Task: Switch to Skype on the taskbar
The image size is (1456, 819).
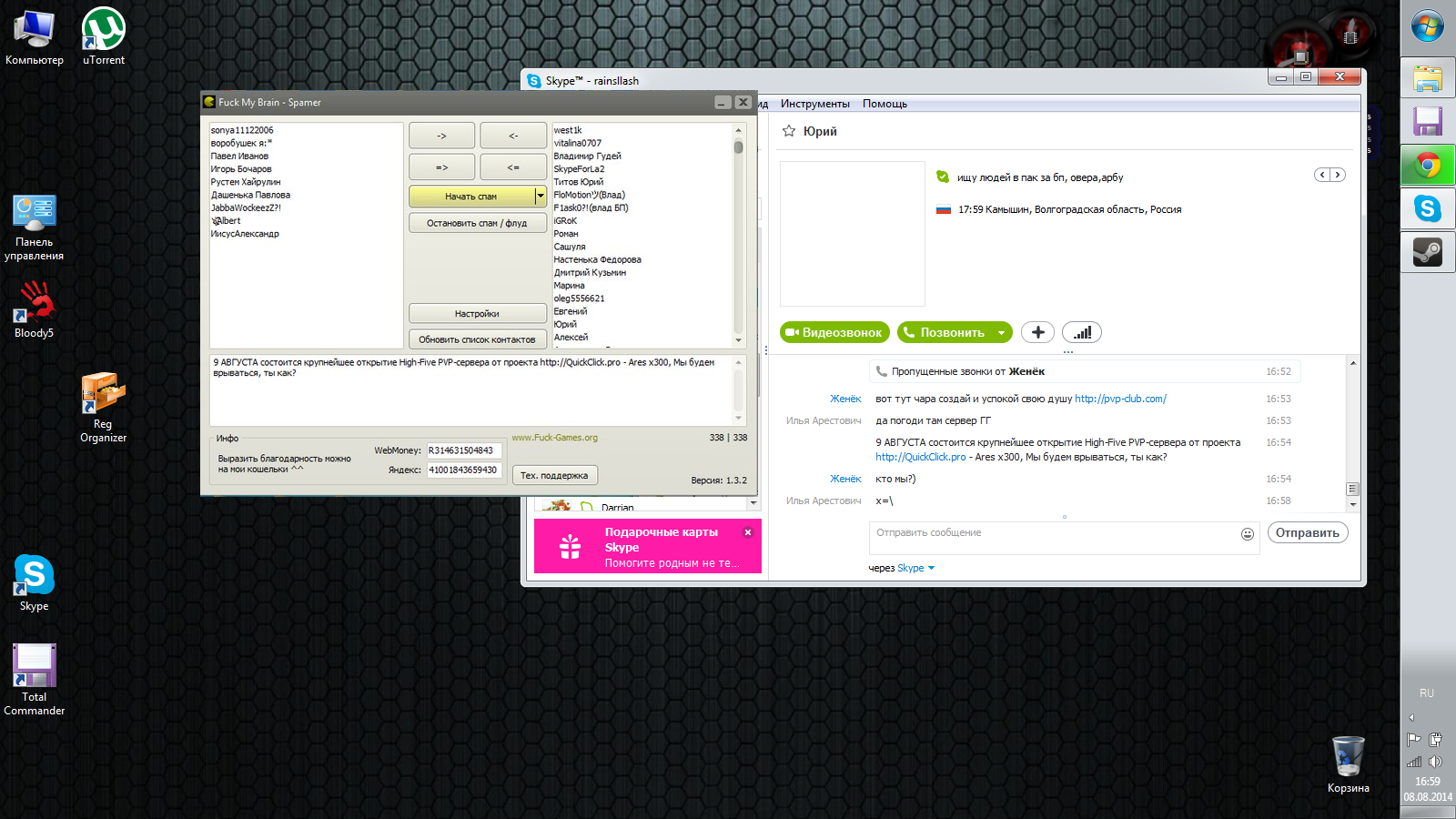Action: (x=1428, y=209)
